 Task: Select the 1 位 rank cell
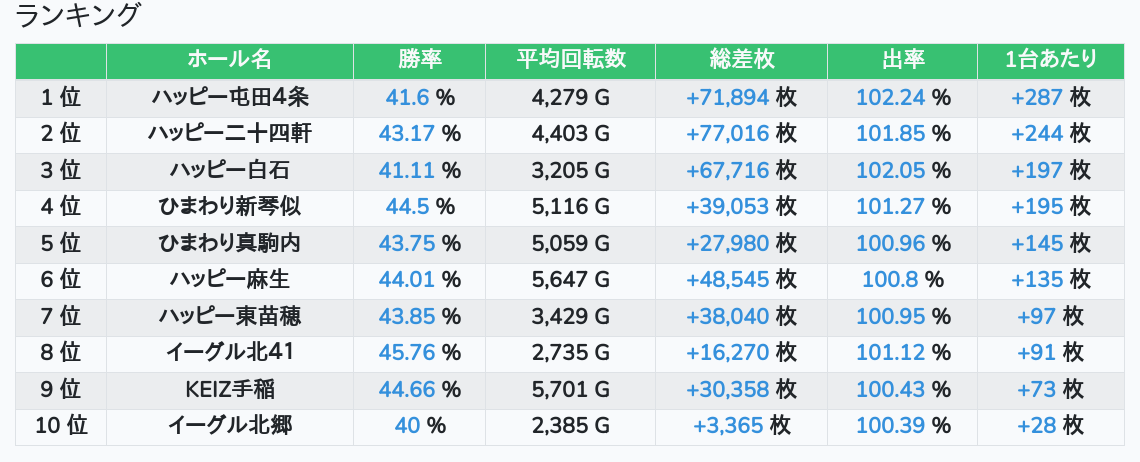[x=61, y=97]
